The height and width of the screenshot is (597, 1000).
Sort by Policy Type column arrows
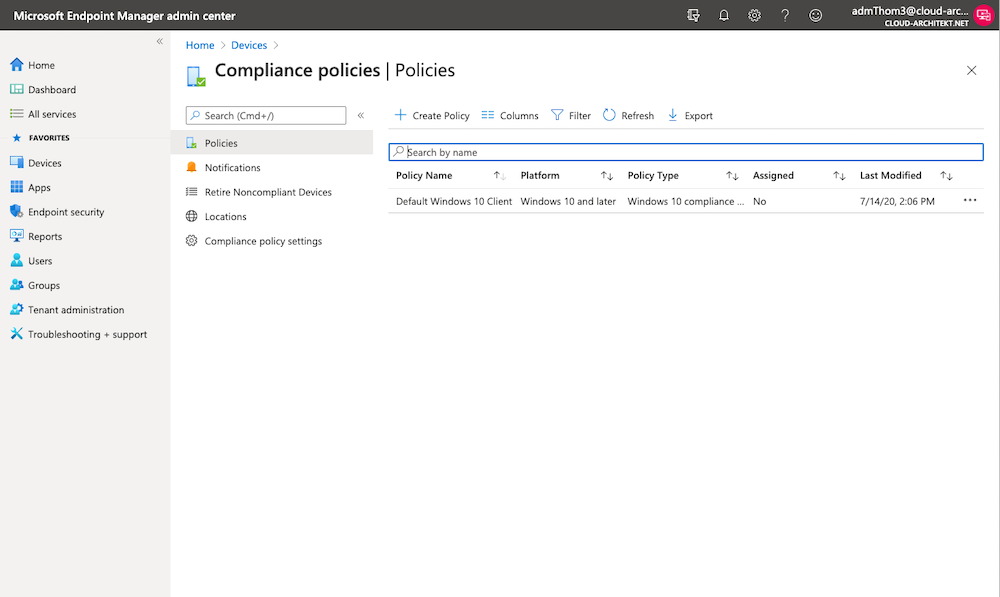(732, 175)
